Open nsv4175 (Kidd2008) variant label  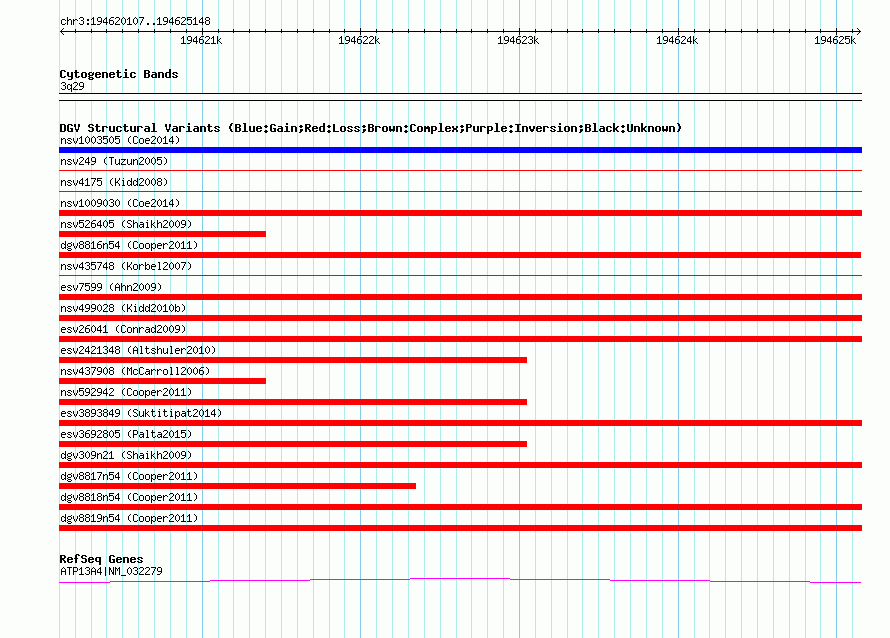[x=114, y=182]
